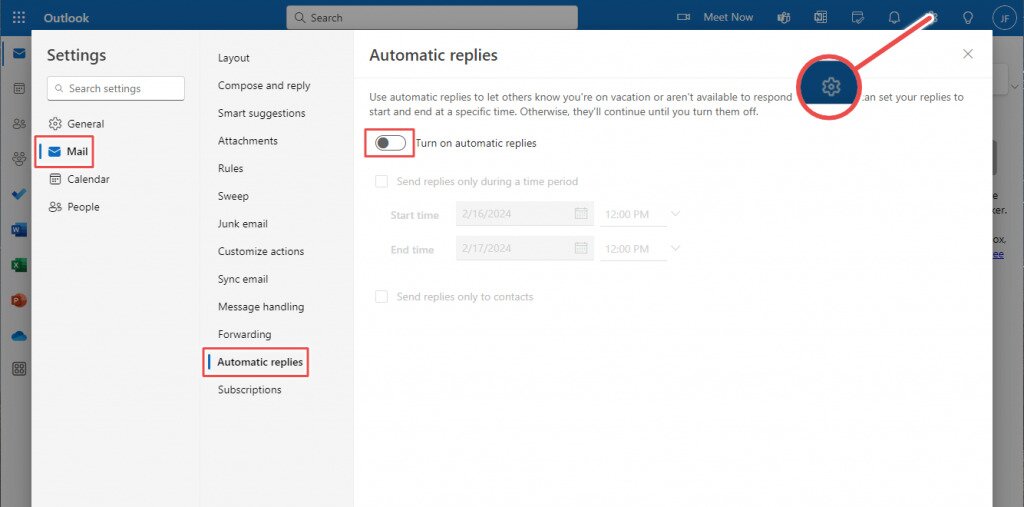Viewport: 1024px width, 507px height.
Task: Click the Search settings input field
Action: tap(116, 88)
